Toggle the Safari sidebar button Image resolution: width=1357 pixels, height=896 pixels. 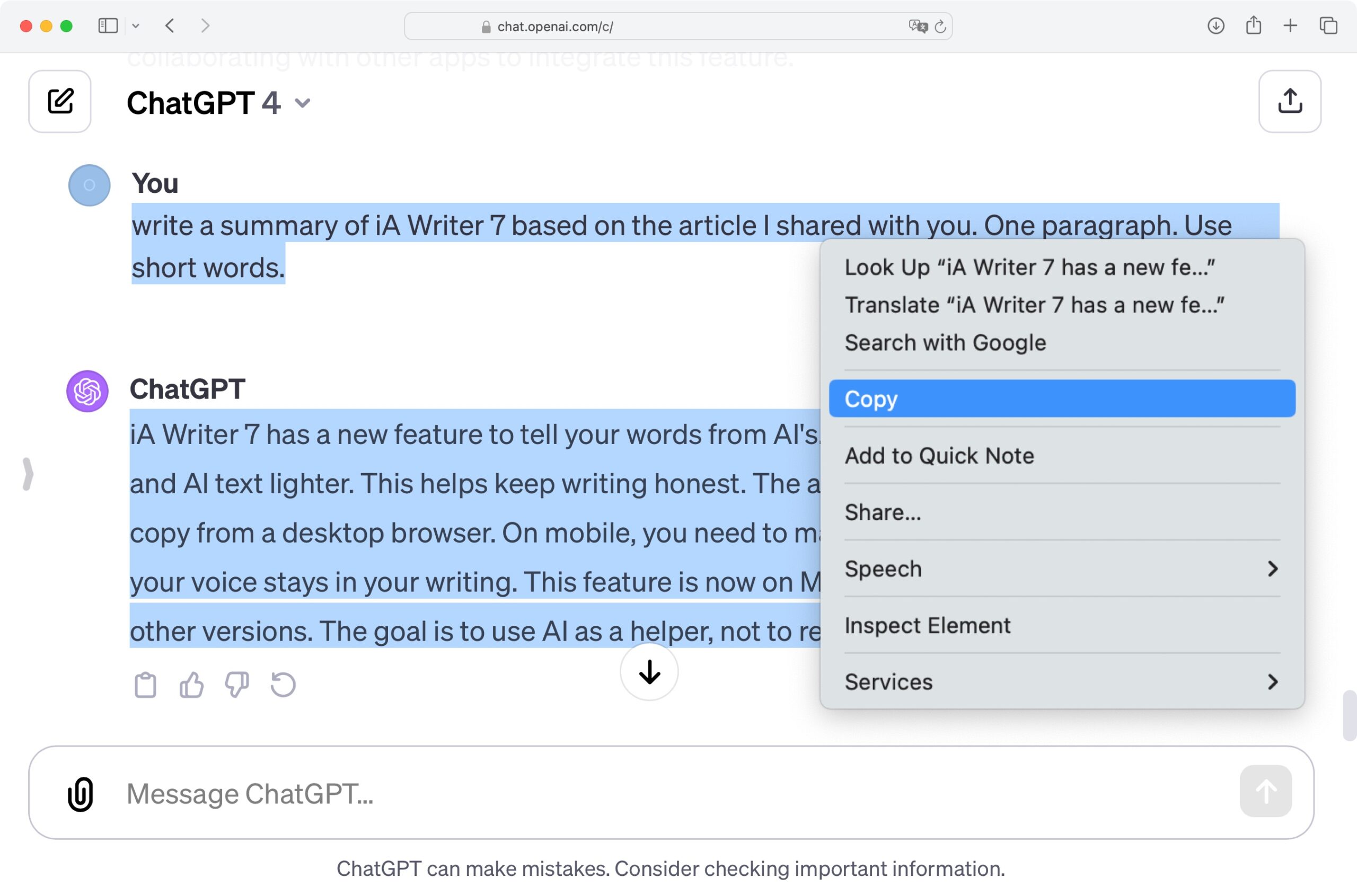(108, 26)
